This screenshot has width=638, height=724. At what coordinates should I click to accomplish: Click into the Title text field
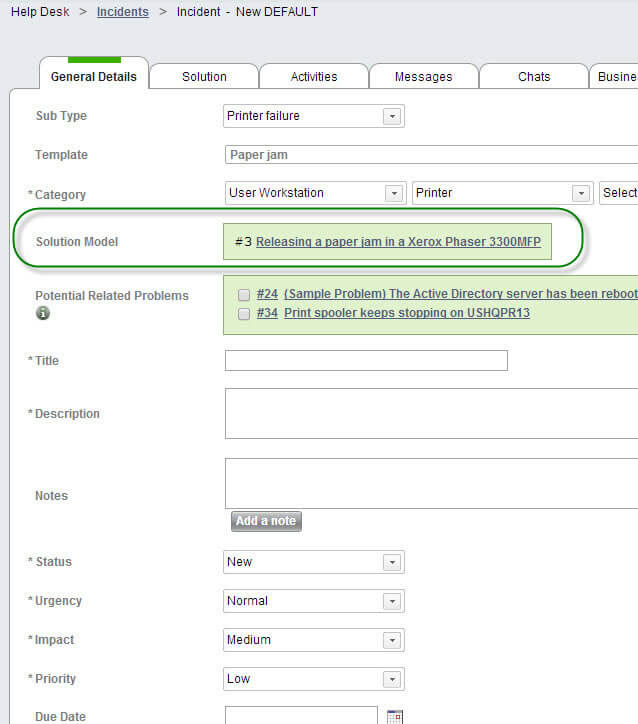coord(366,361)
